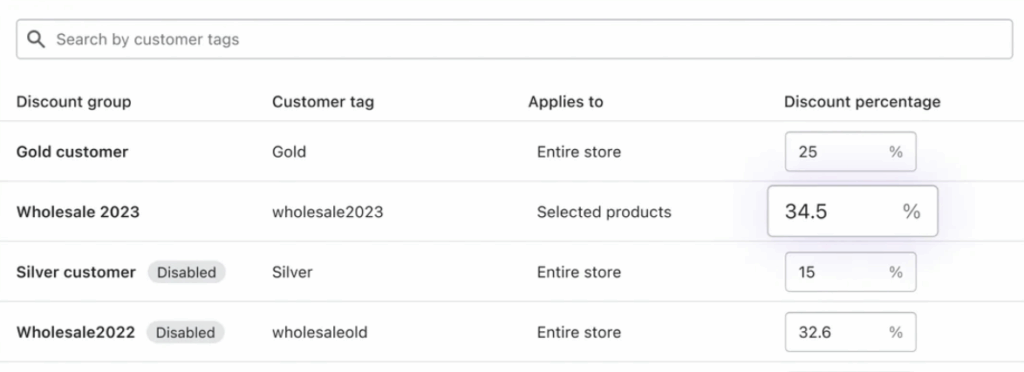Select the Customer tag column header
The width and height of the screenshot is (1024, 372).
pyautogui.click(x=323, y=102)
